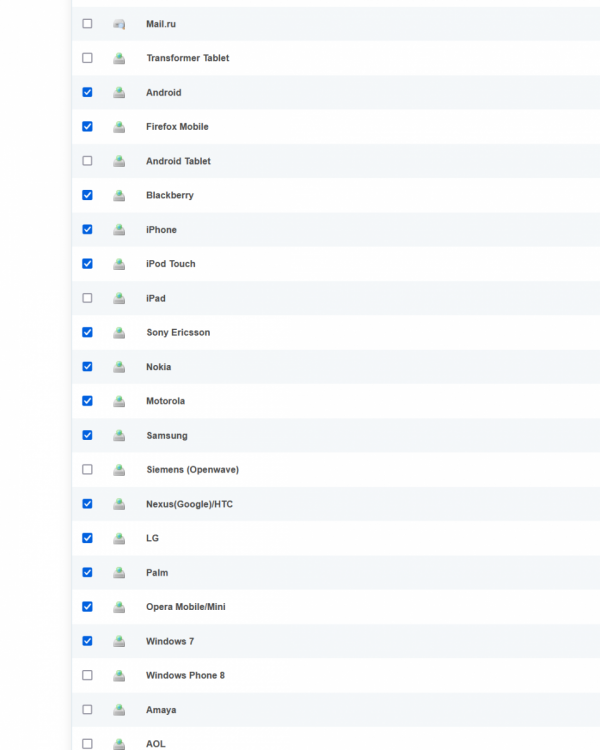Tick the Siemens (Openwave) checkbox
This screenshot has height=750, width=600.
87,470
